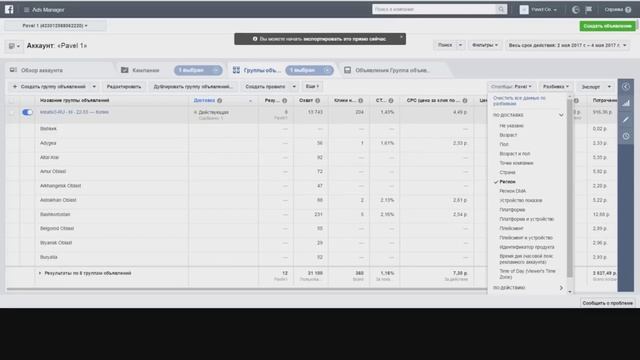Select Устройство показов breakdown option
Screen dimensions: 640x360
coord(521,200)
